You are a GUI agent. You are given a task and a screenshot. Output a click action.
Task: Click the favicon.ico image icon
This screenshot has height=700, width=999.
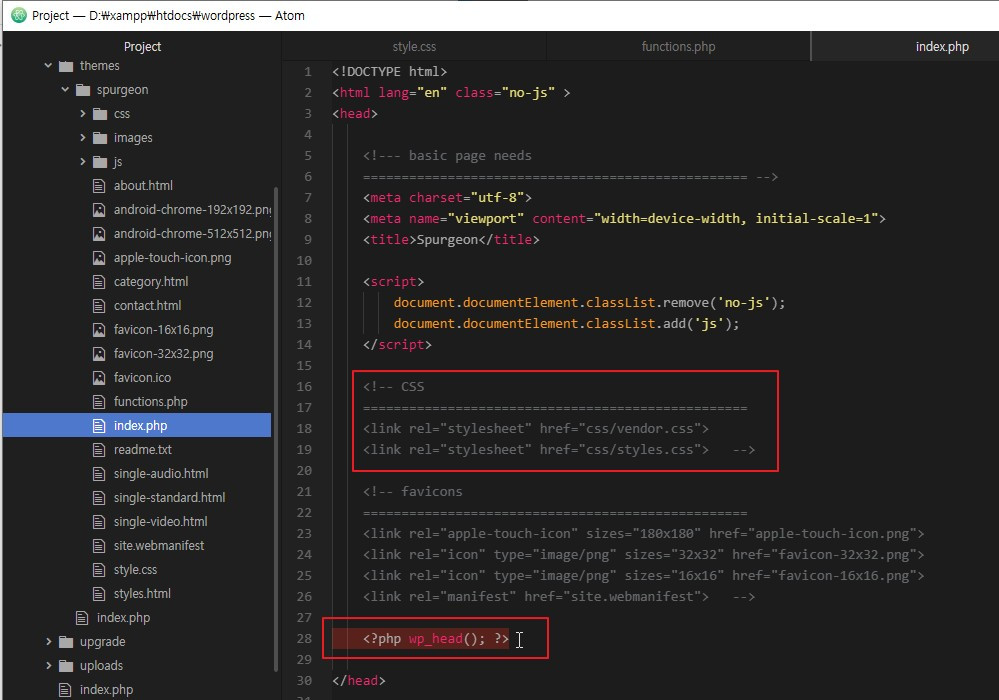(99, 378)
